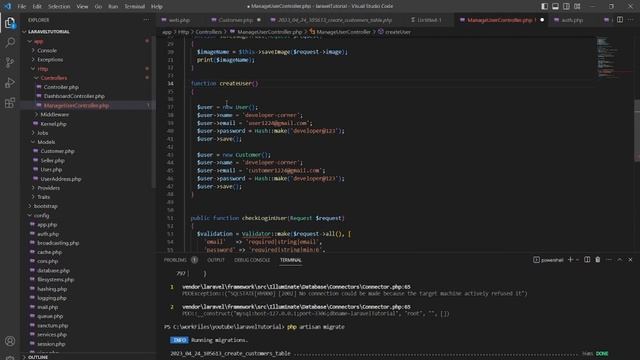Open the Debug Console tab
Viewport: 640px width, 360px height.
click(252, 260)
